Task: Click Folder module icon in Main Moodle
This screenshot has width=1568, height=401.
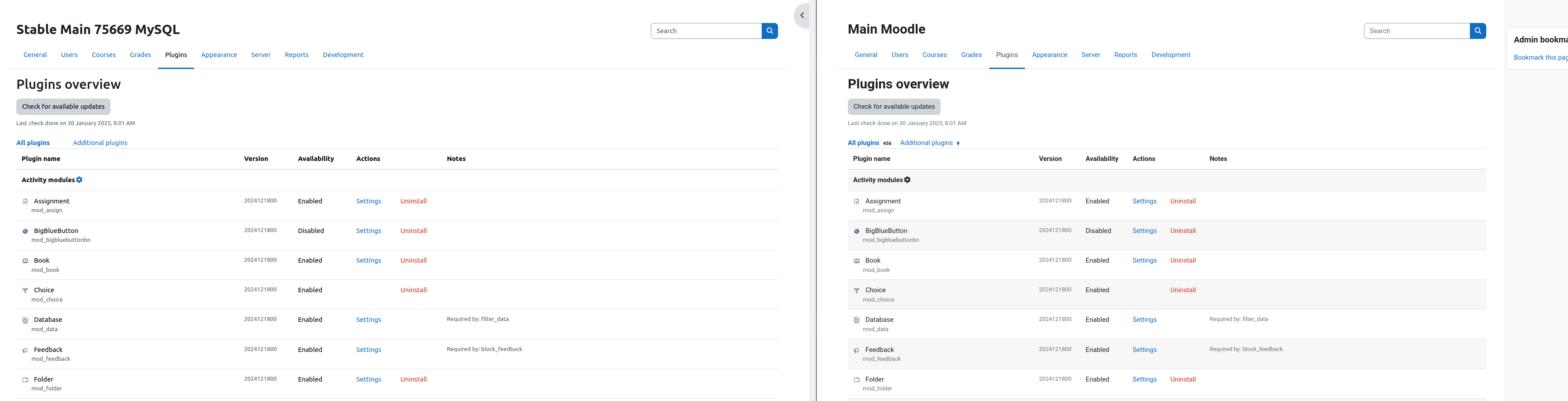Action: click(856, 380)
